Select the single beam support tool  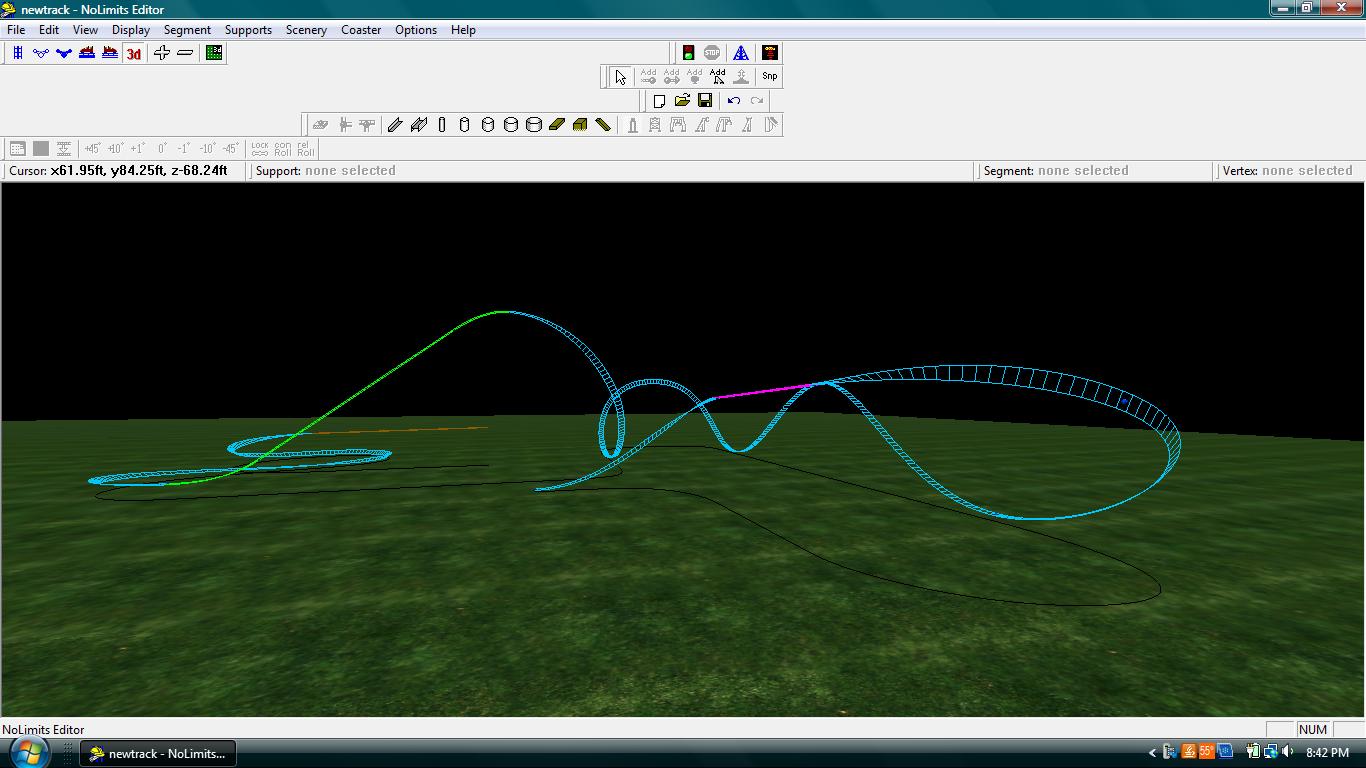click(395, 125)
